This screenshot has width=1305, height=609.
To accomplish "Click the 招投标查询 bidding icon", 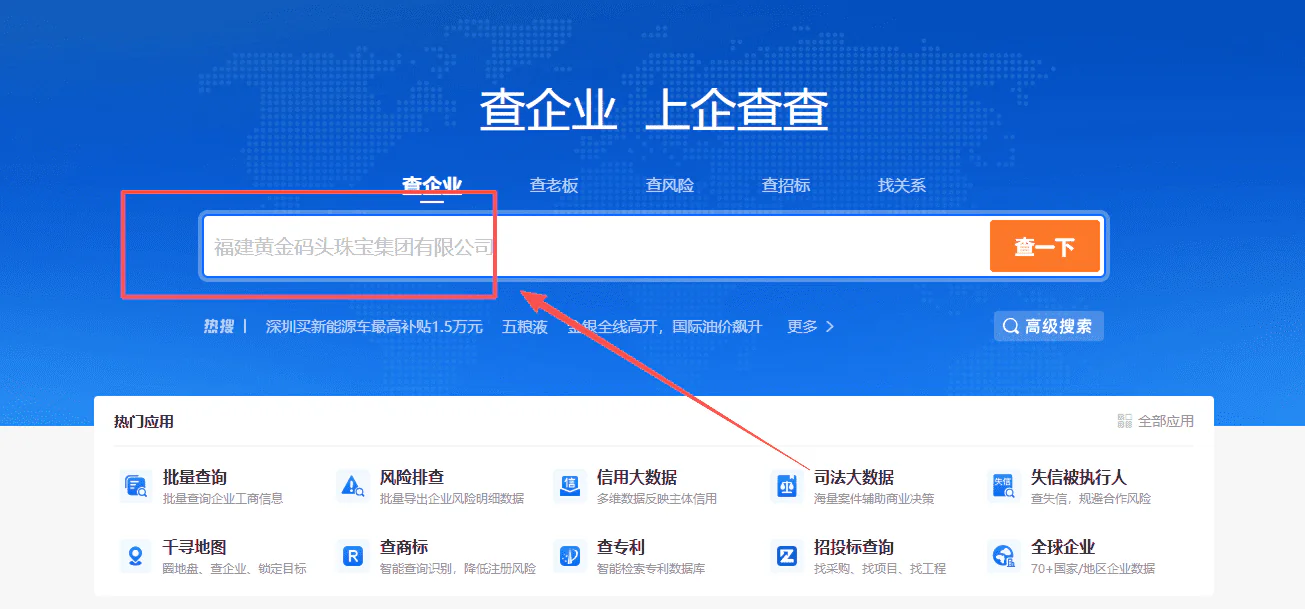I will click(x=786, y=556).
